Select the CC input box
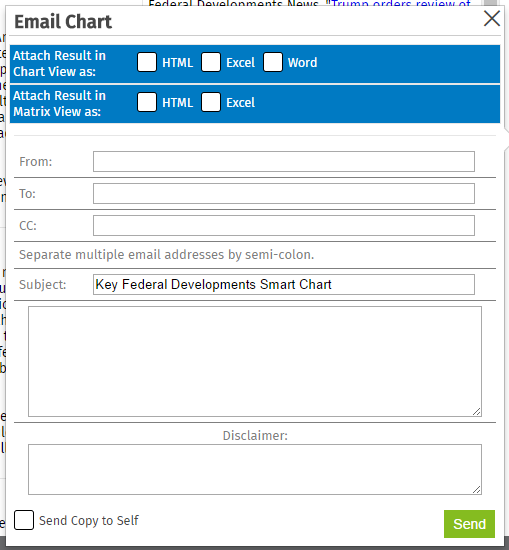The image size is (509, 550). click(284, 226)
